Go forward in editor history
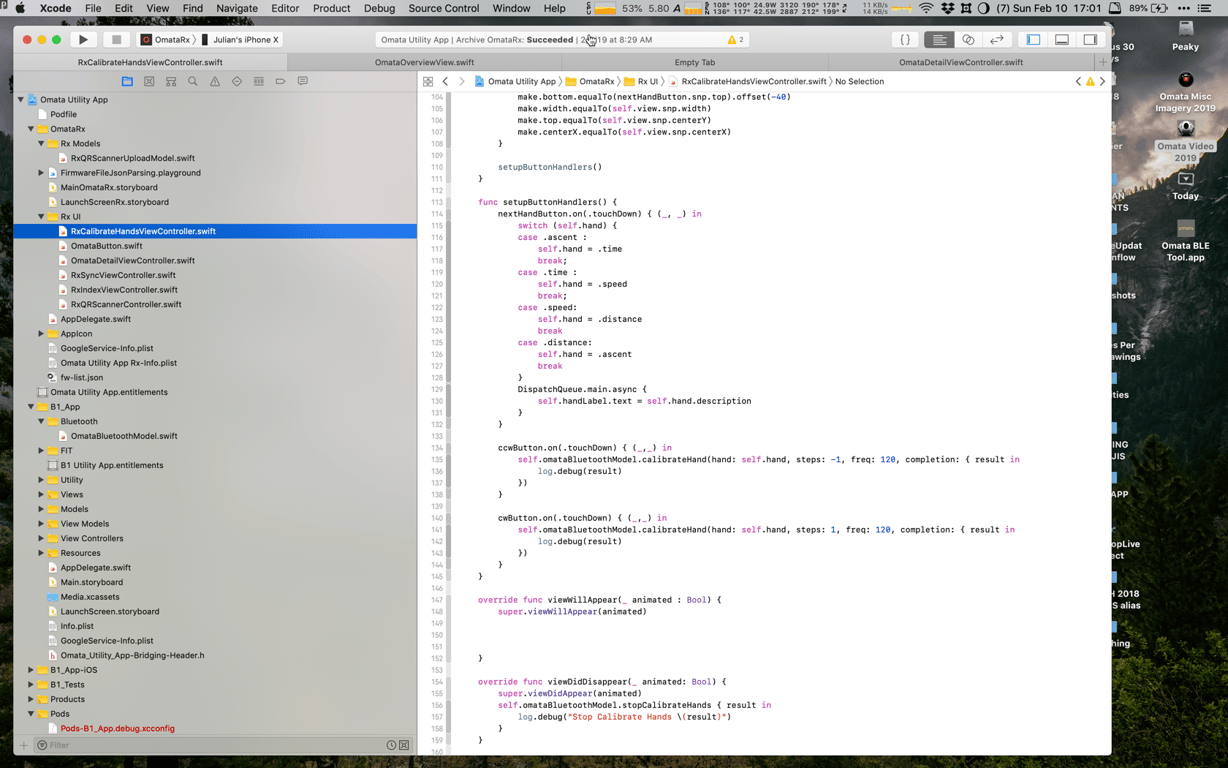The height and width of the screenshot is (768, 1228). 461,81
